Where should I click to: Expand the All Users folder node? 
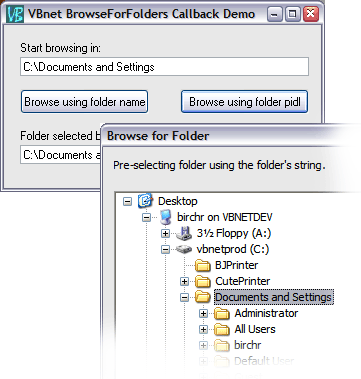pyautogui.click(x=203, y=329)
